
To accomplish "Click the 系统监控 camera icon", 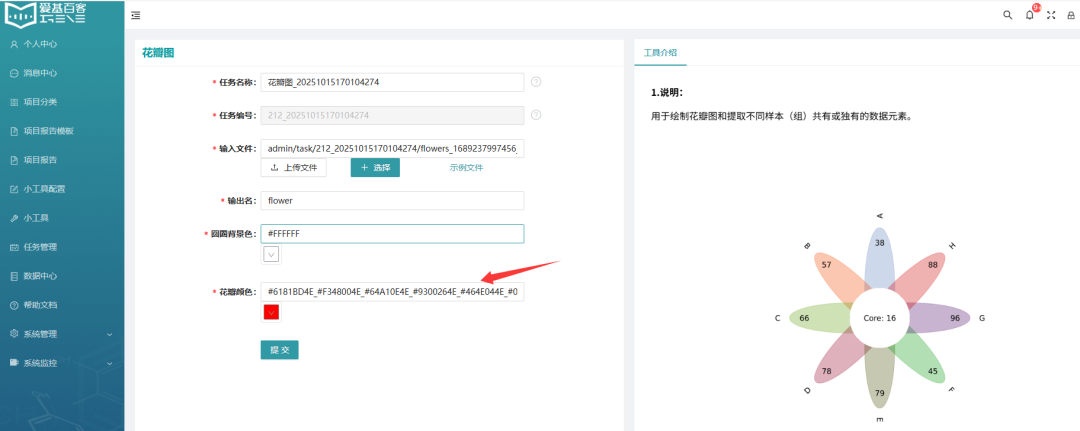I will 14,363.
